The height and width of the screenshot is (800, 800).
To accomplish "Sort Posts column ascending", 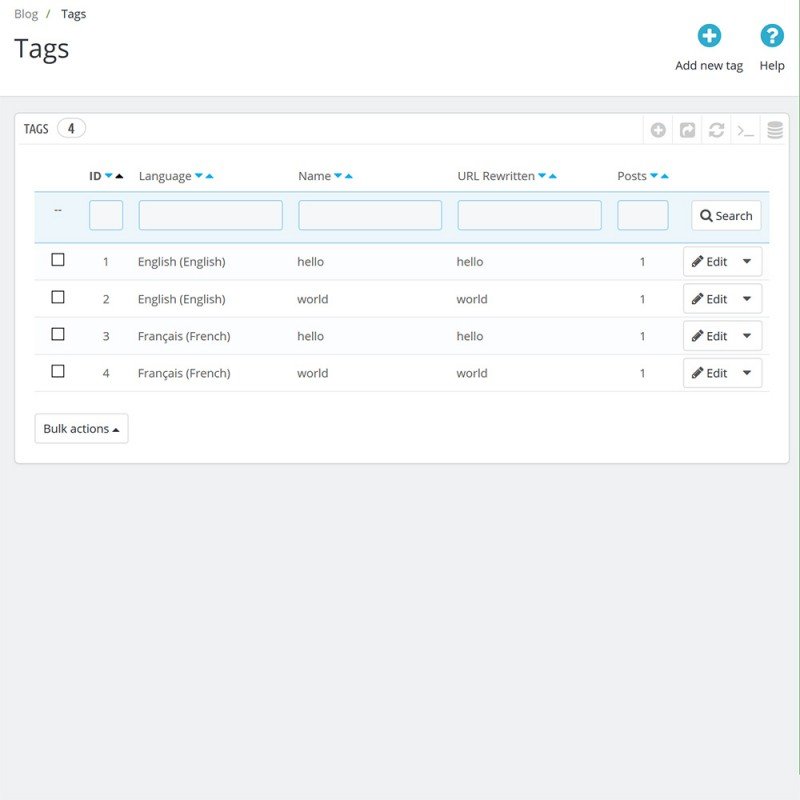I will [x=664, y=176].
